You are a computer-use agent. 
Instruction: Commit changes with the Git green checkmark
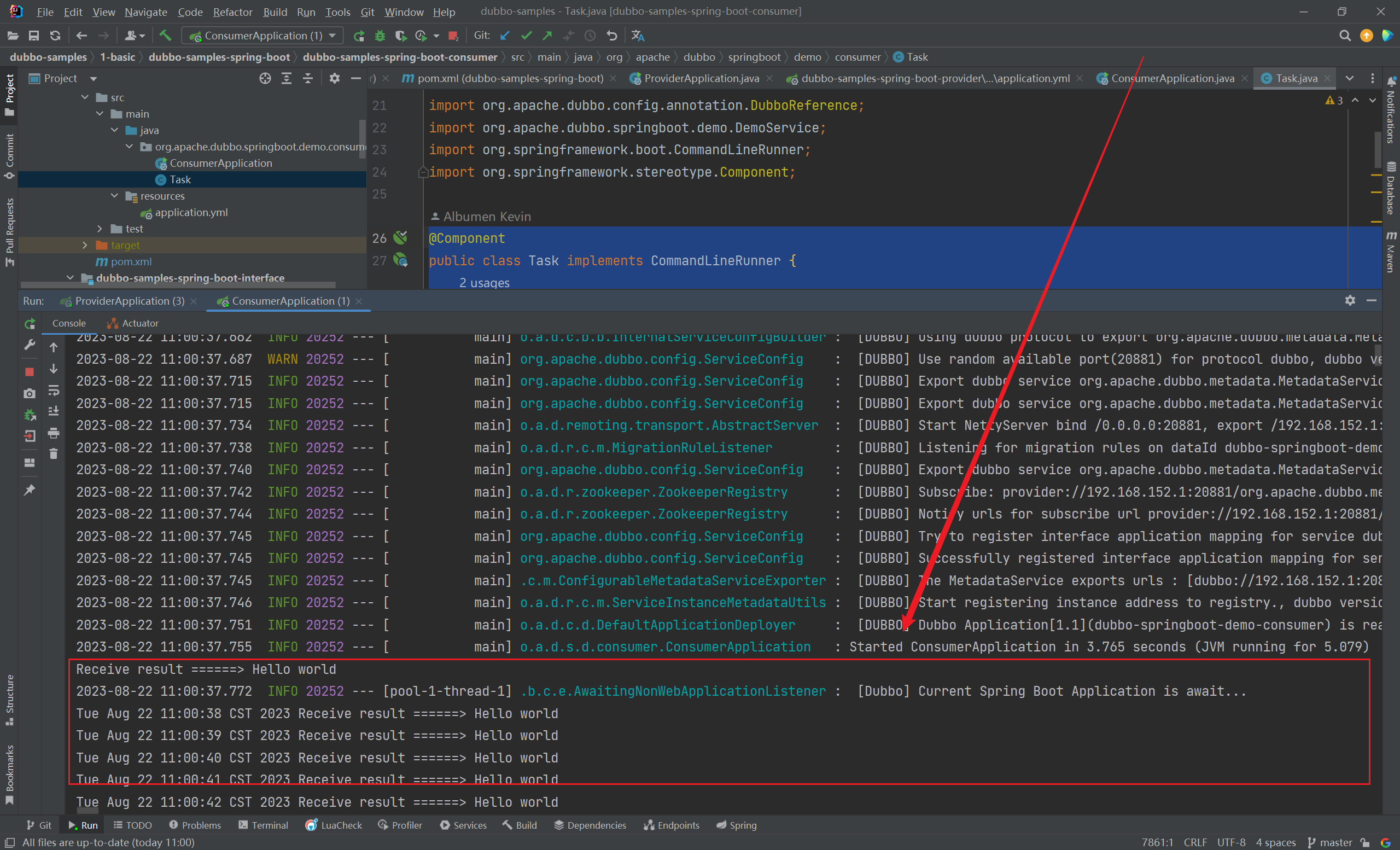526,36
